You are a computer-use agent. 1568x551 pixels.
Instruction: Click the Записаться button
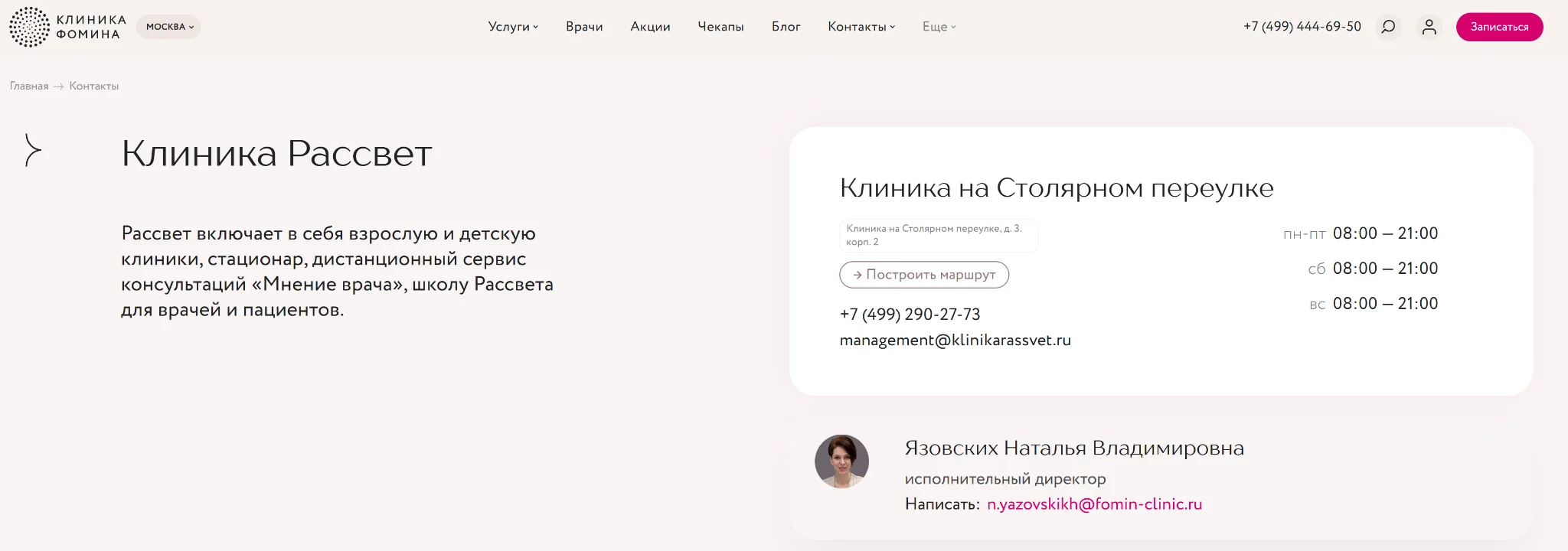click(1499, 27)
